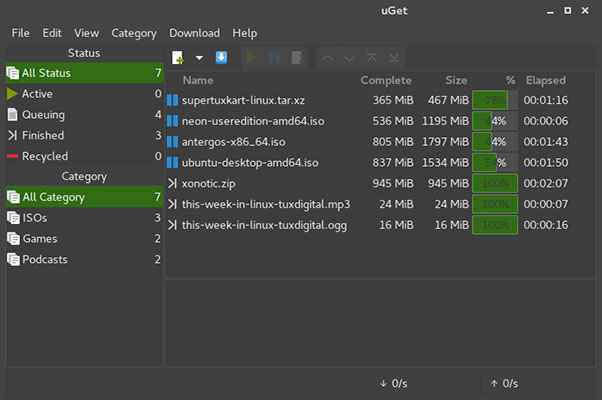Click the blue save/grab download icon
Viewport: 602px width, 400px height.
(221, 57)
